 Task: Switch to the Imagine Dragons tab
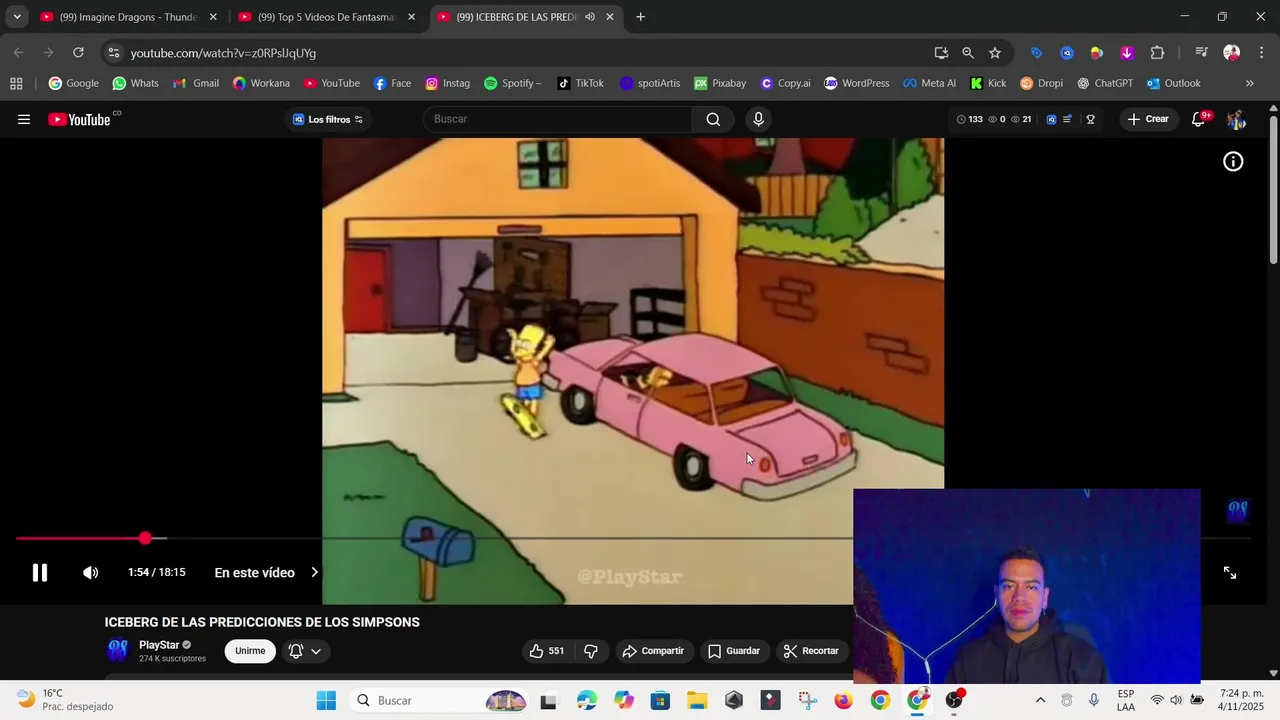[127, 17]
